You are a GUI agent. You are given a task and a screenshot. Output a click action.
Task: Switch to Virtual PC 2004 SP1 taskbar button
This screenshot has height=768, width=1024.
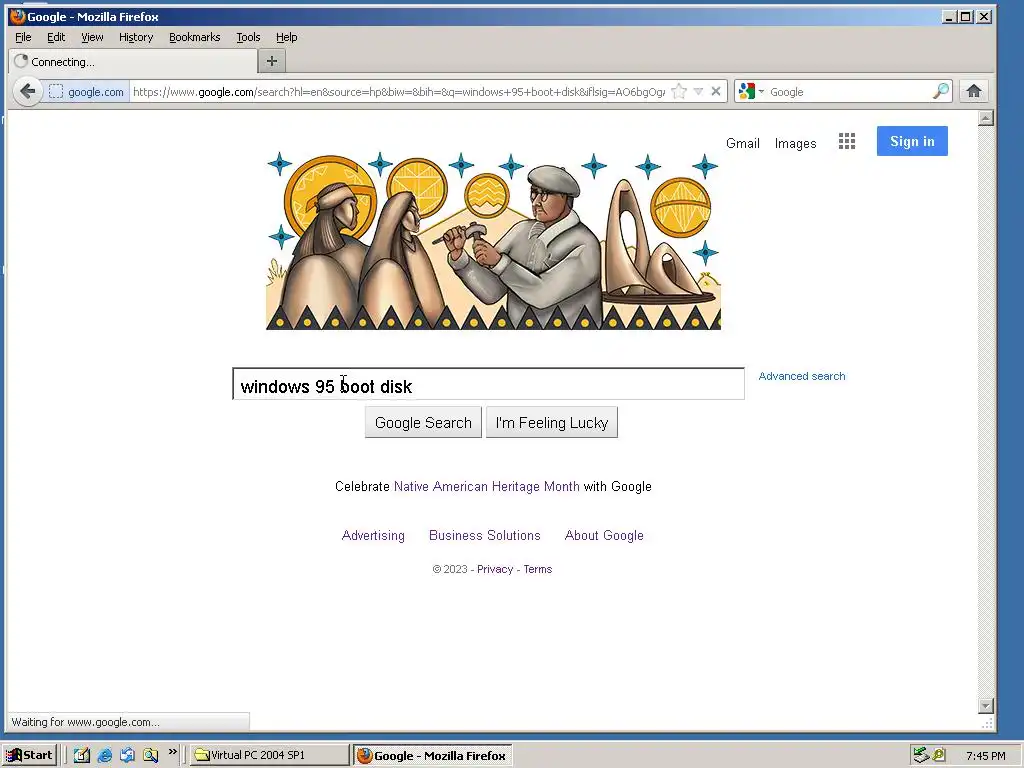point(270,755)
